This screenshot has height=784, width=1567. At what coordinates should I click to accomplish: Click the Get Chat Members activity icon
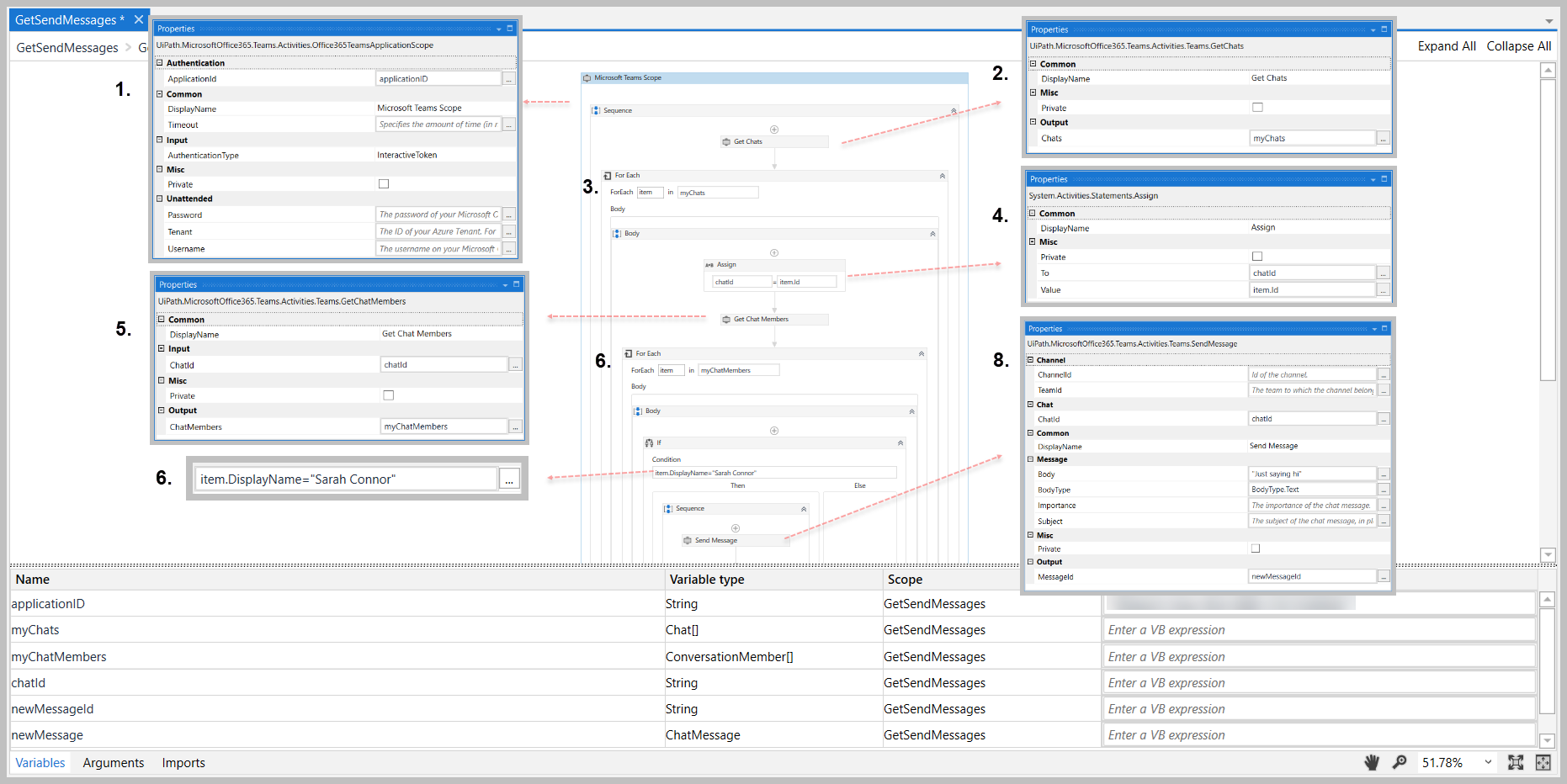pyautogui.click(x=726, y=319)
